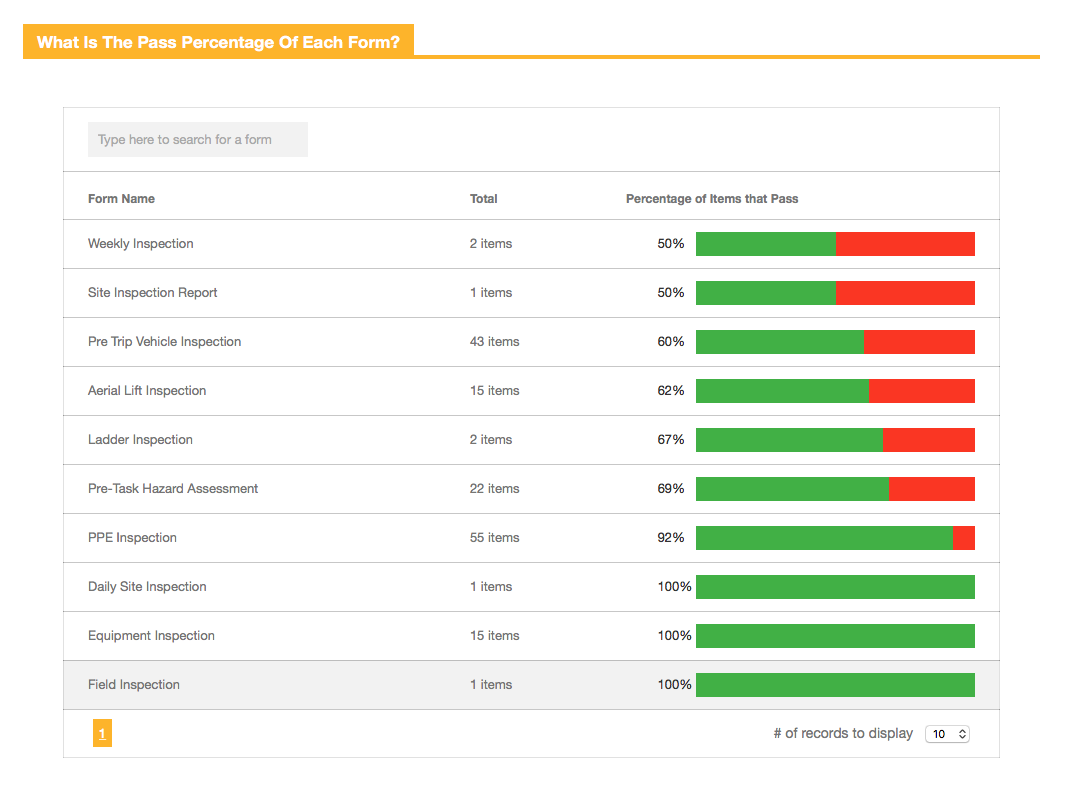The image size is (1067, 785).
Task: Select the Daily Site Inspection form name
Action: pyautogui.click(x=147, y=586)
